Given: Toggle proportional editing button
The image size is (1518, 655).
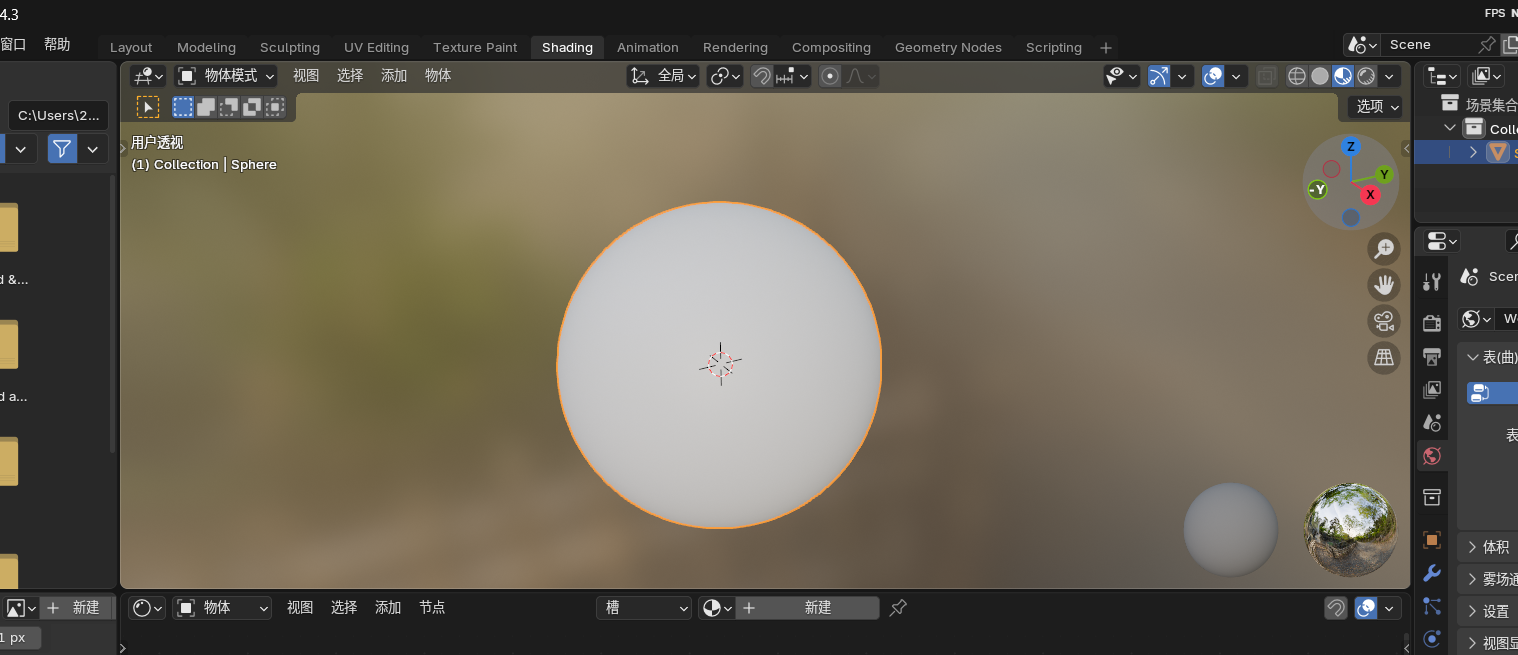Looking at the screenshot, I should [829, 76].
